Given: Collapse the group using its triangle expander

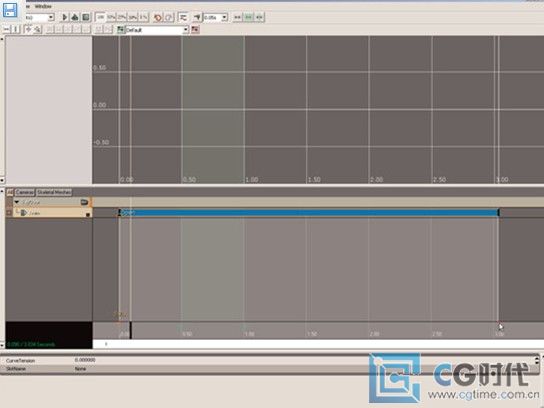Looking at the screenshot, I should click(x=17, y=202).
